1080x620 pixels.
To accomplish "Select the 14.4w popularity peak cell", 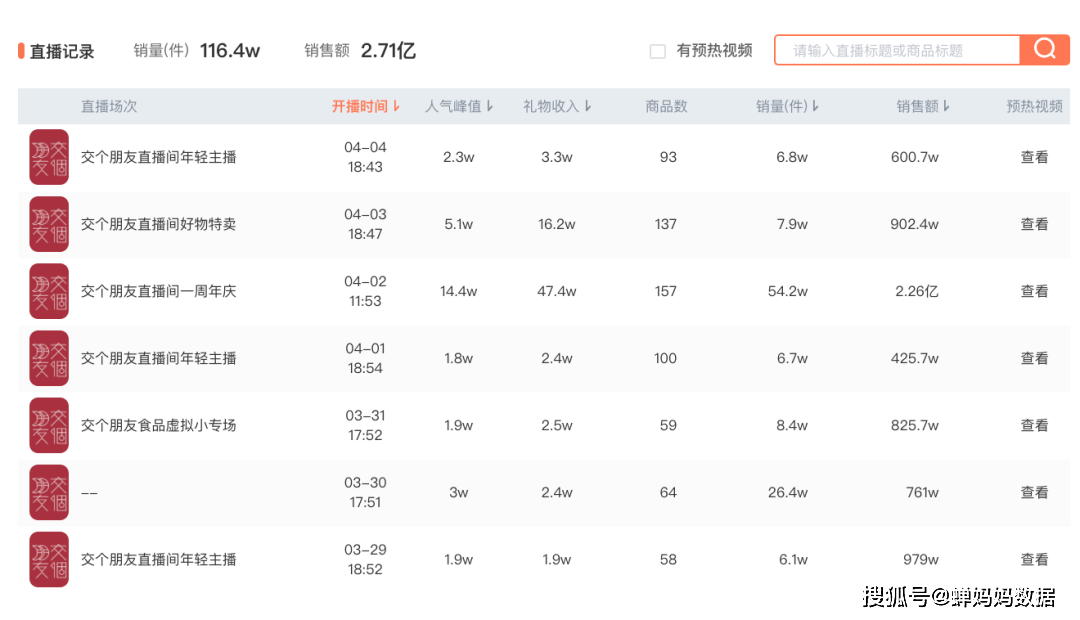I will coord(458,291).
